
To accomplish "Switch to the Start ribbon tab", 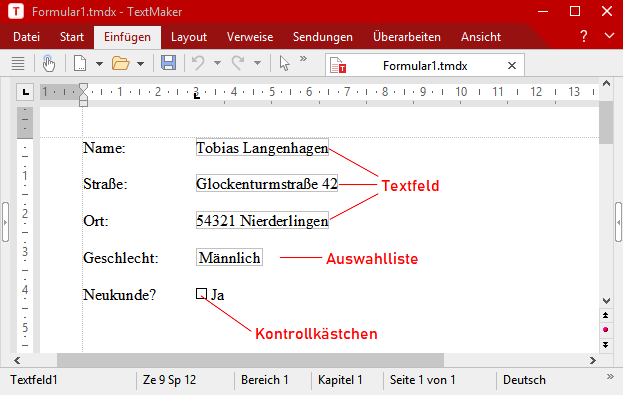I will coord(72,37).
